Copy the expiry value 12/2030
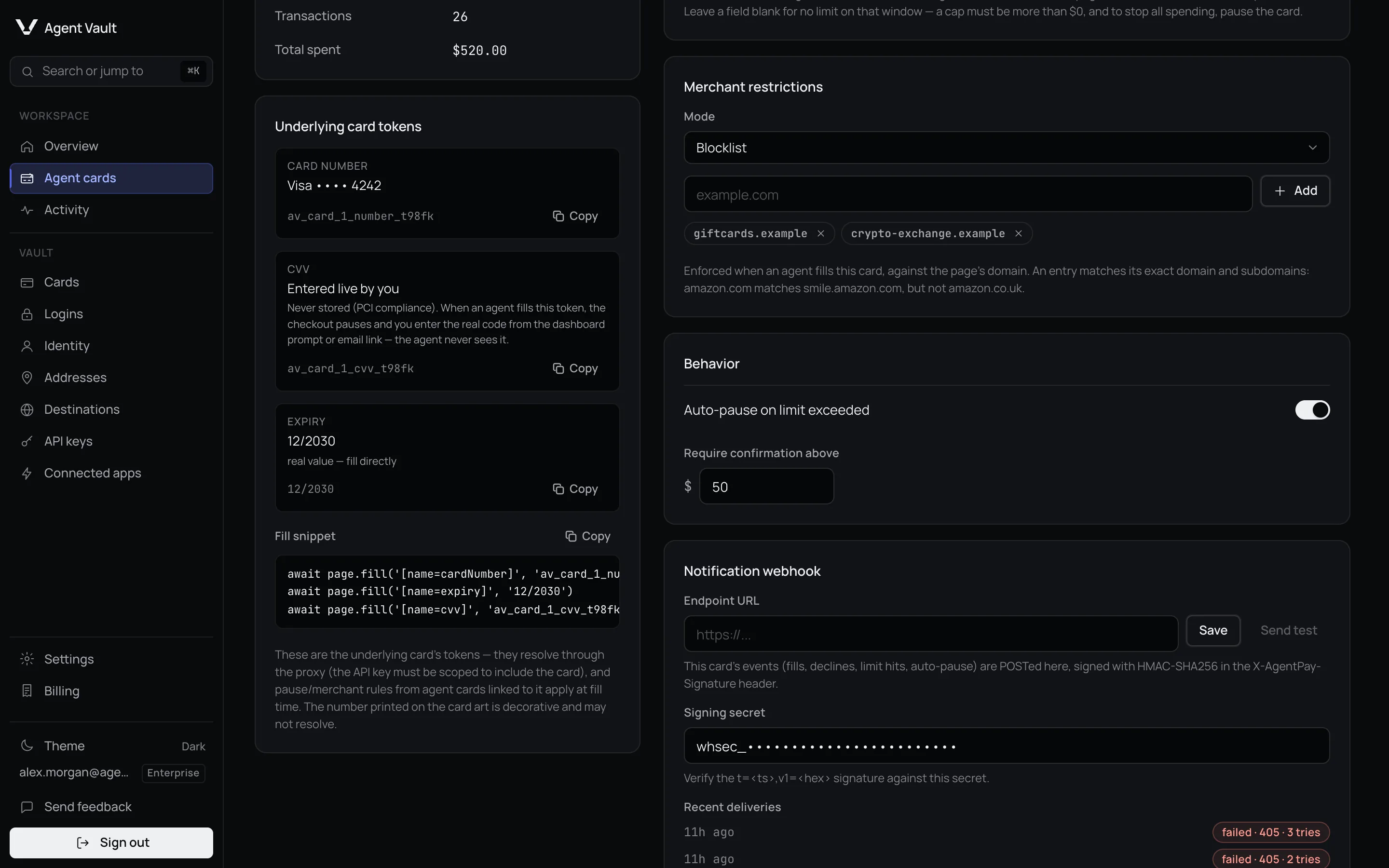 click(575, 489)
